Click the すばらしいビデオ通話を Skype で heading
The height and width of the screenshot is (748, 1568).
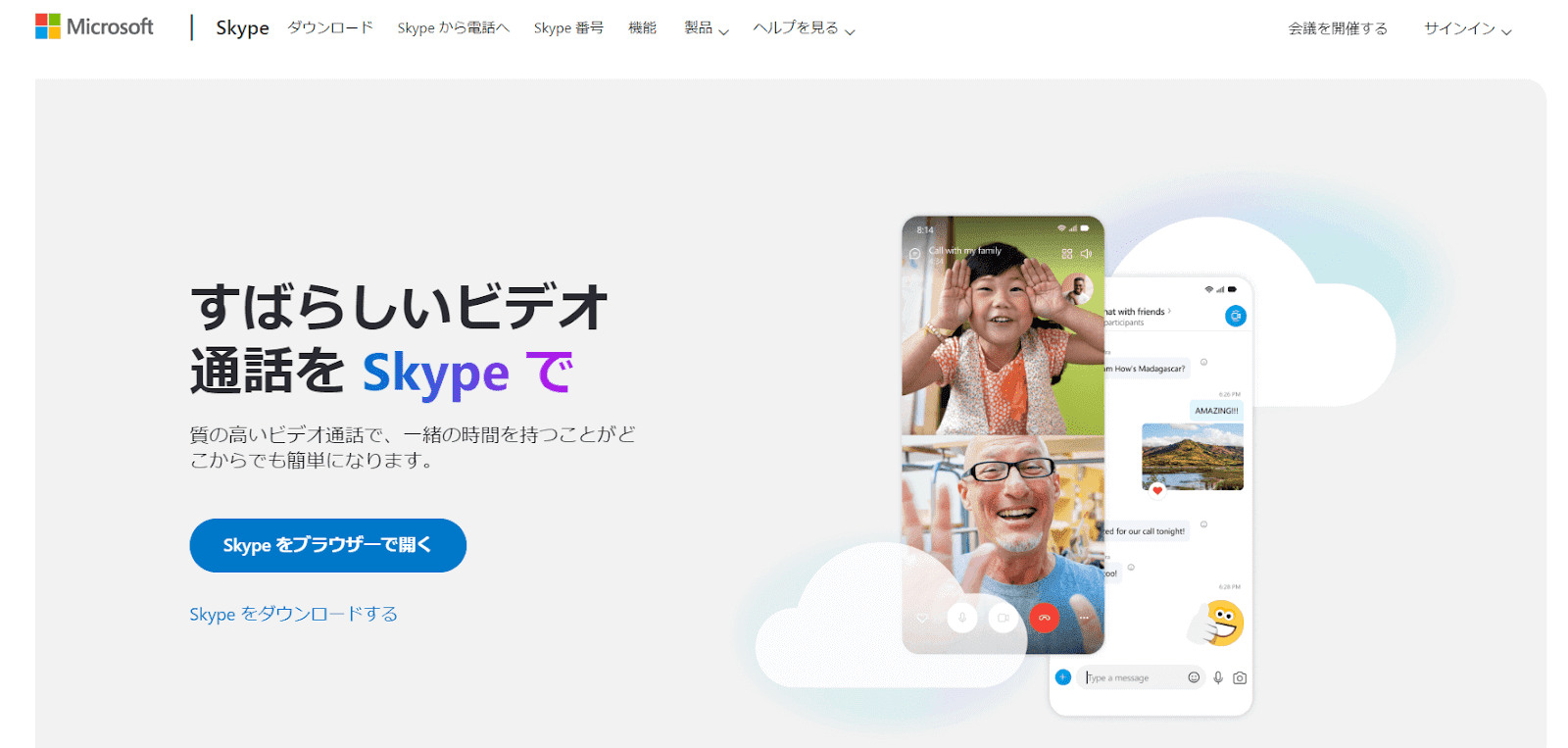pyautogui.click(x=399, y=339)
